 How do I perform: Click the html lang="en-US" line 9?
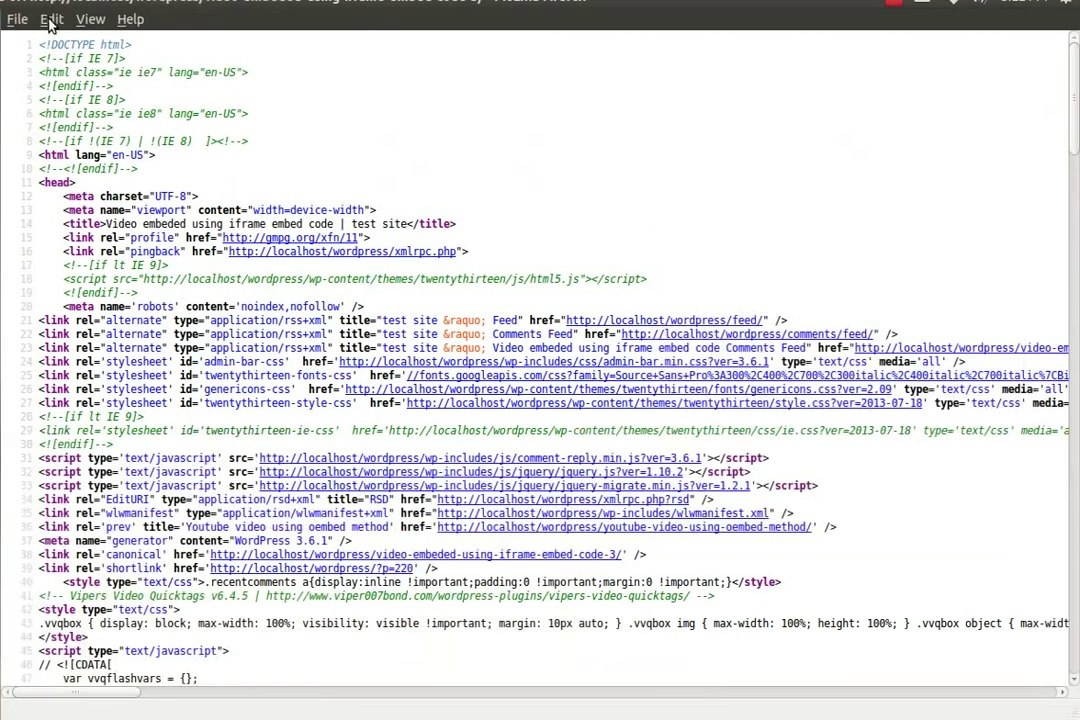point(96,155)
